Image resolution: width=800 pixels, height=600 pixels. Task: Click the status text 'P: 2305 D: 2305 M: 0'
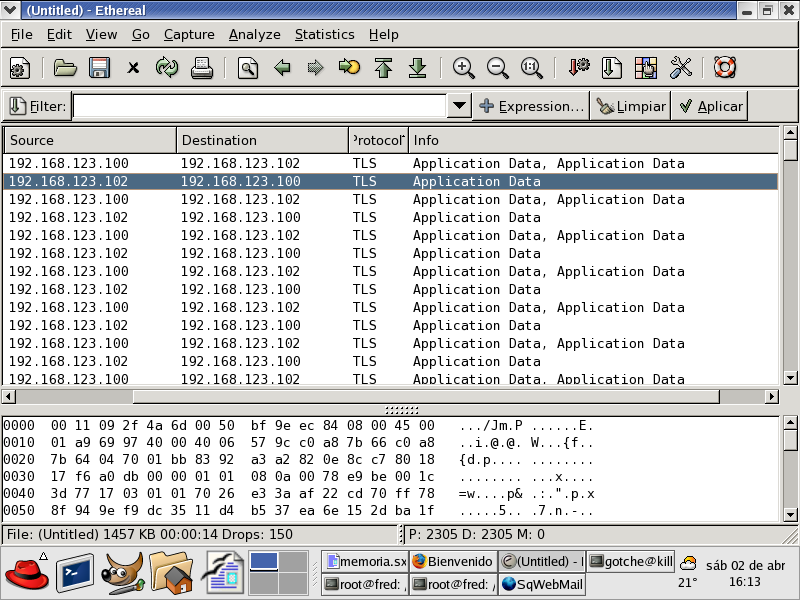point(477,534)
